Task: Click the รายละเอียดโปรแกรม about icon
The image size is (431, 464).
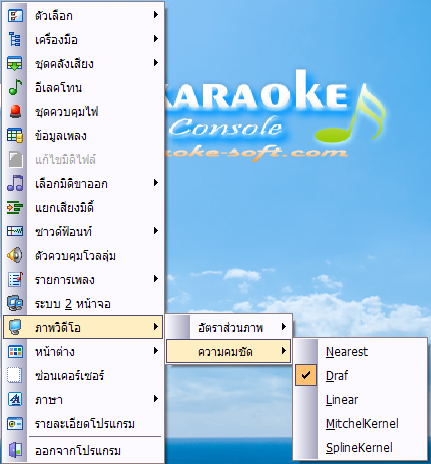Action: pyautogui.click(x=15, y=423)
